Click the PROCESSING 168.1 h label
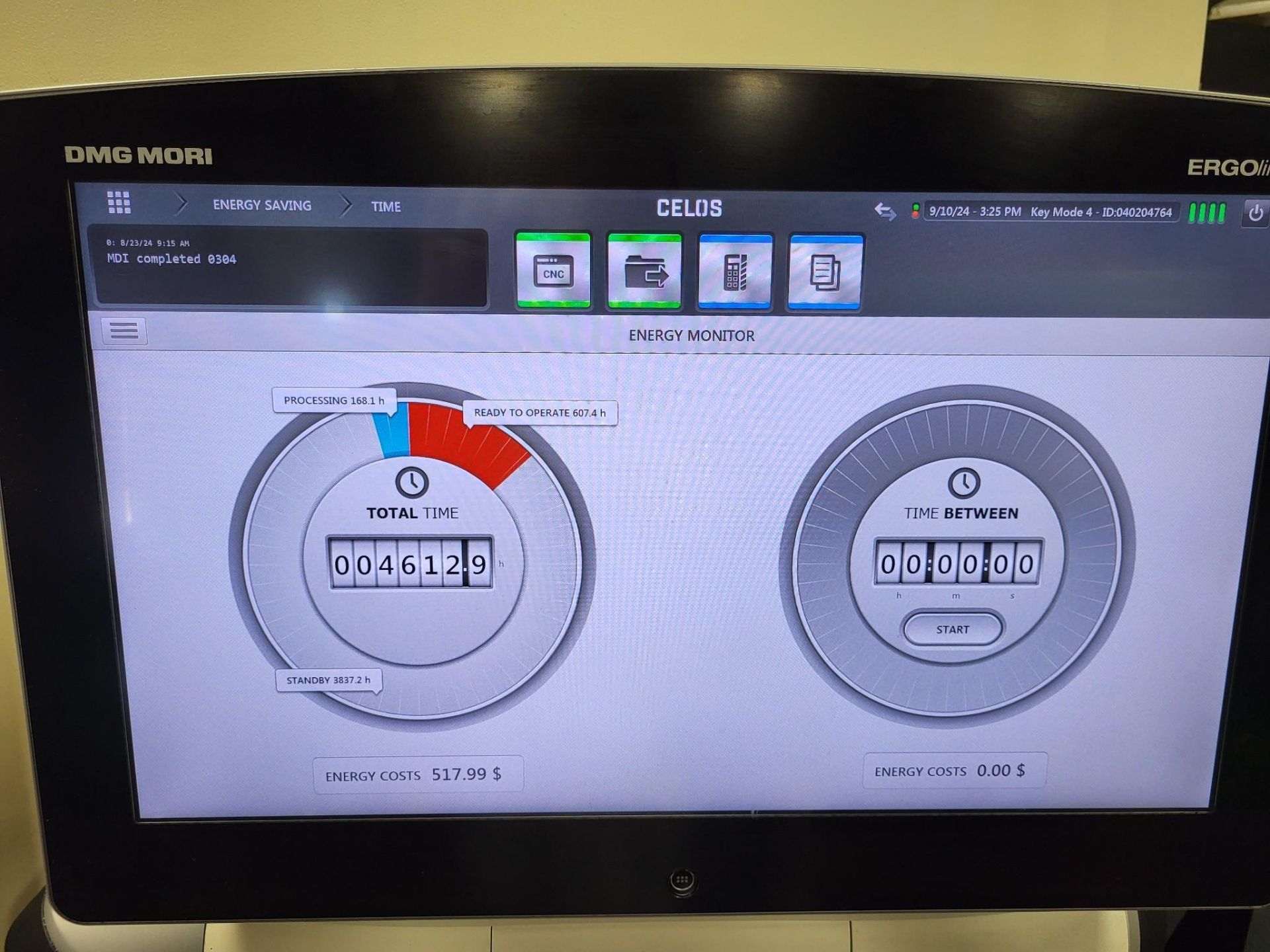Screen dimensions: 1270x952 (x=334, y=401)
